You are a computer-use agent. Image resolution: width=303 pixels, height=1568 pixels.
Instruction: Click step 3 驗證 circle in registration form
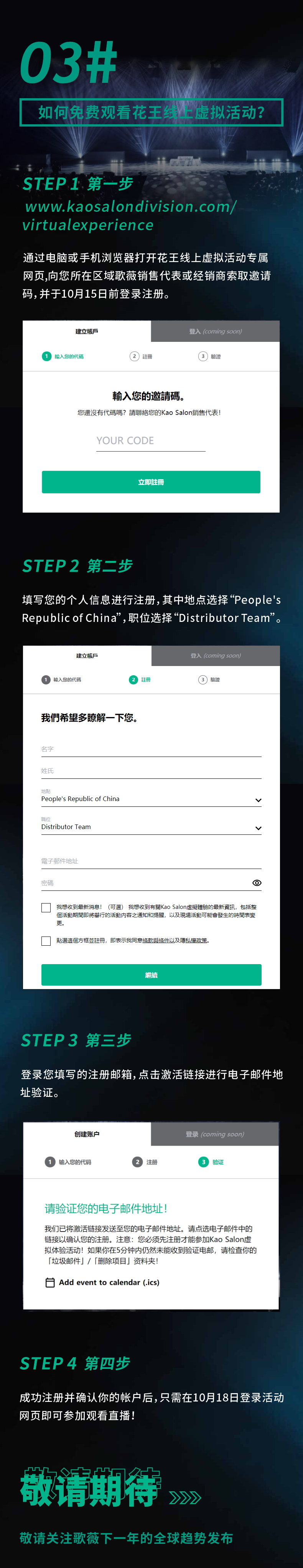[203, 679]
